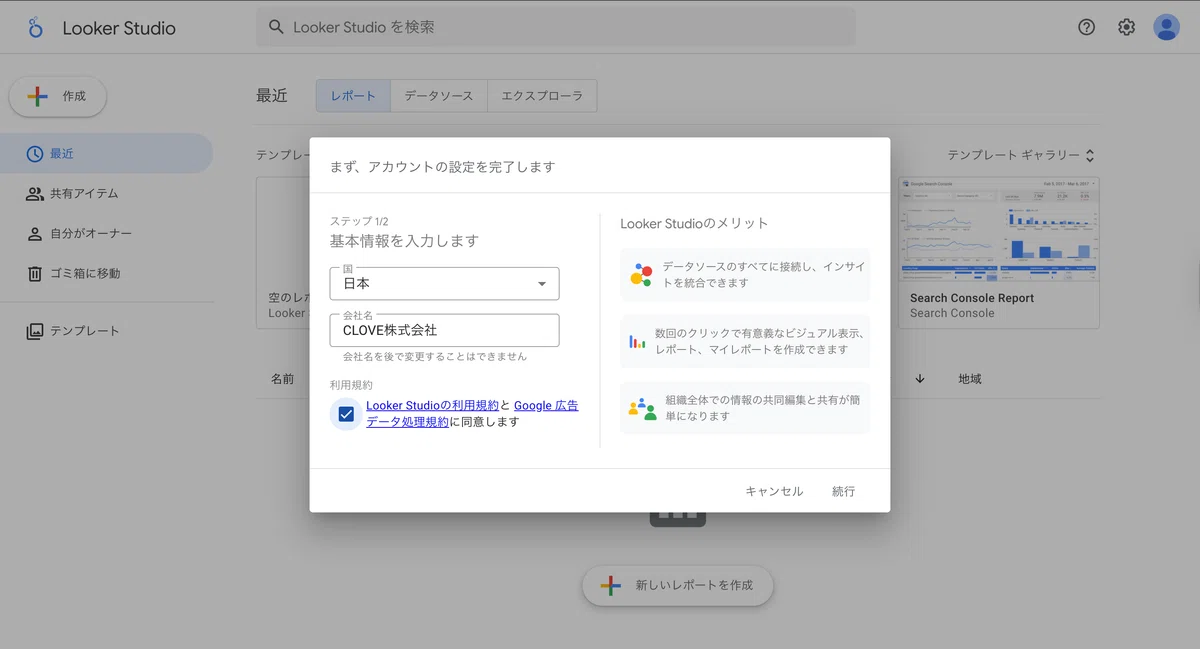Select 最近 in the sidebar

pos(106,153)
